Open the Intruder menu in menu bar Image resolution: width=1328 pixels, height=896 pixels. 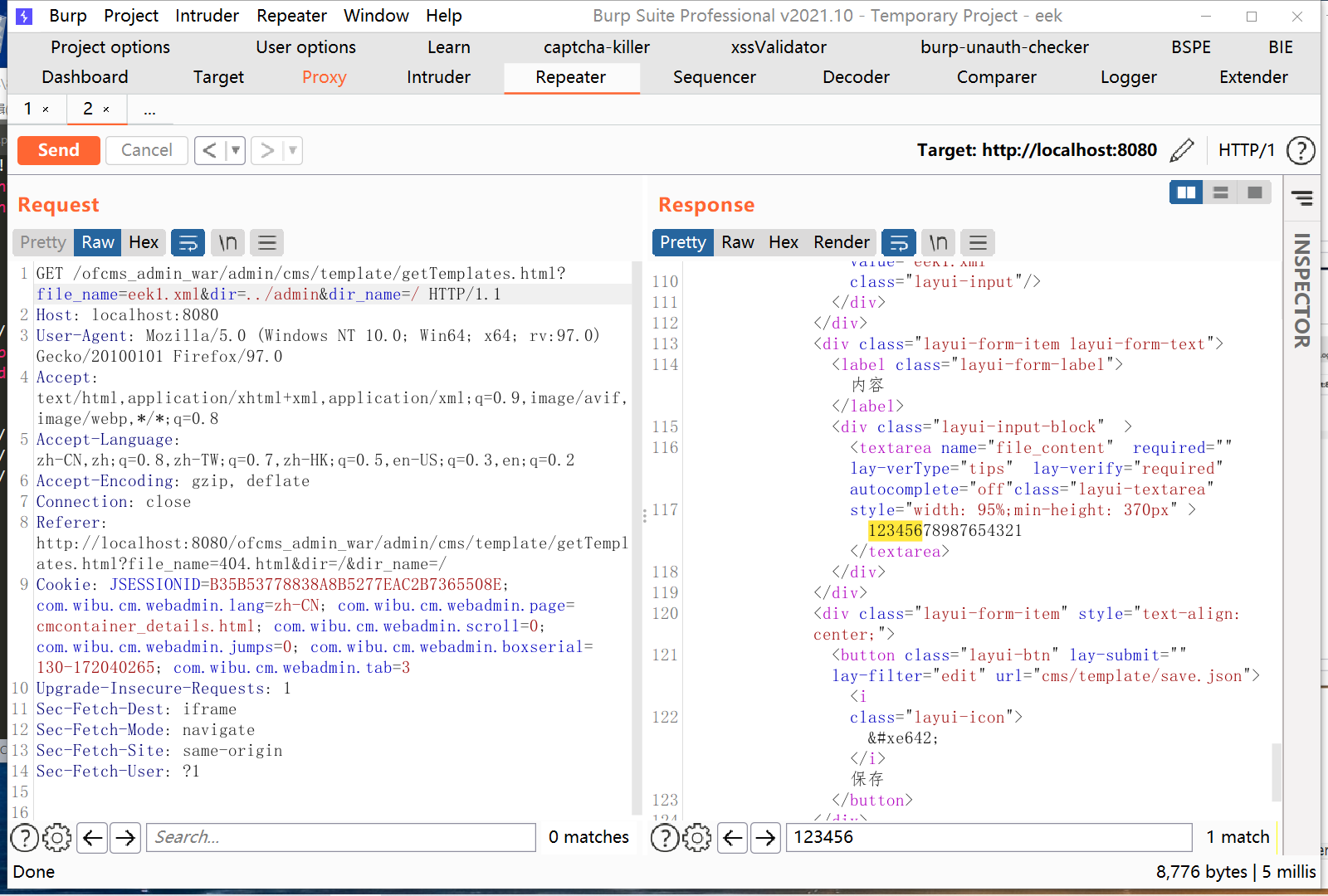point(207,16)
